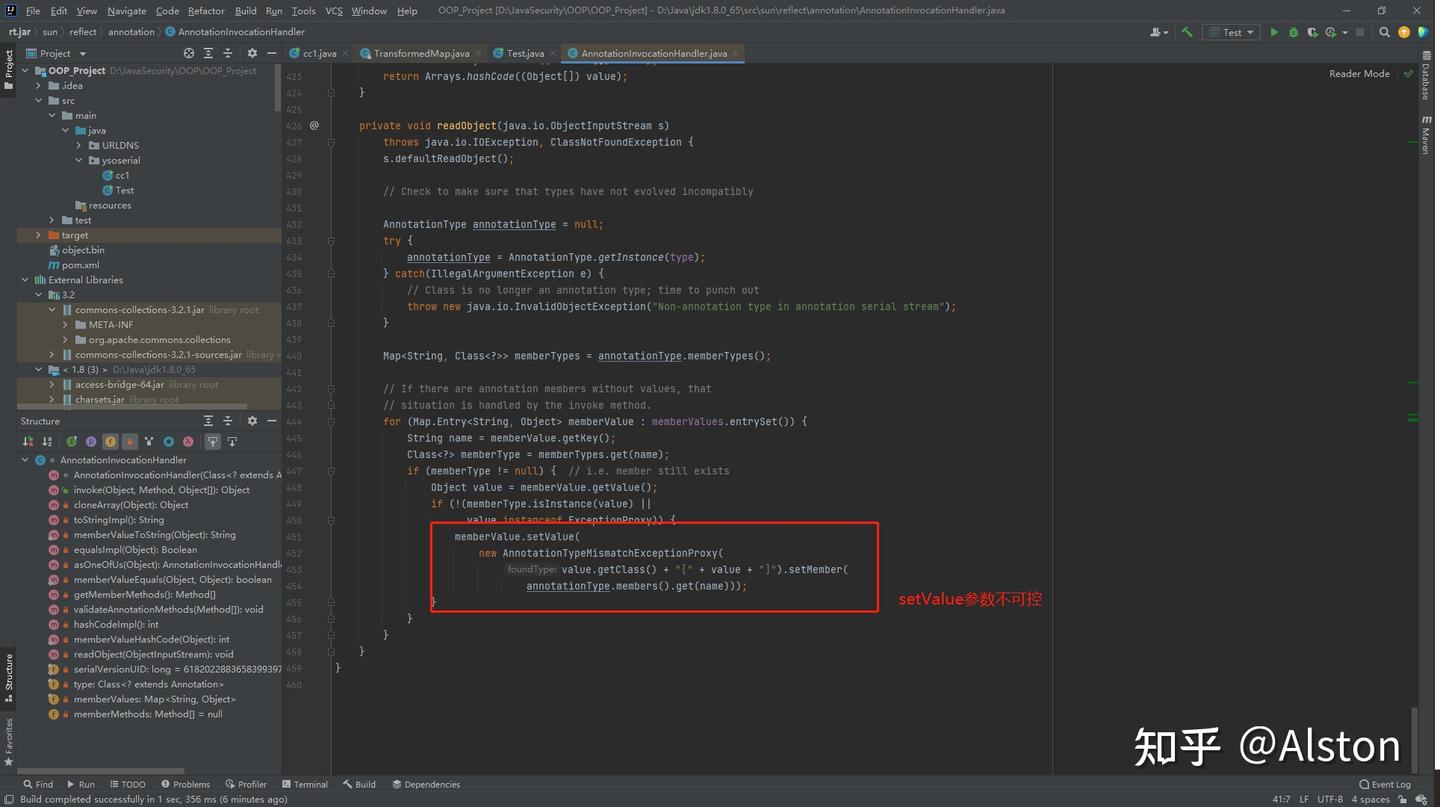1440x807 pixels.
Task: Build the project with the hammer icon
Action: 1187,32
